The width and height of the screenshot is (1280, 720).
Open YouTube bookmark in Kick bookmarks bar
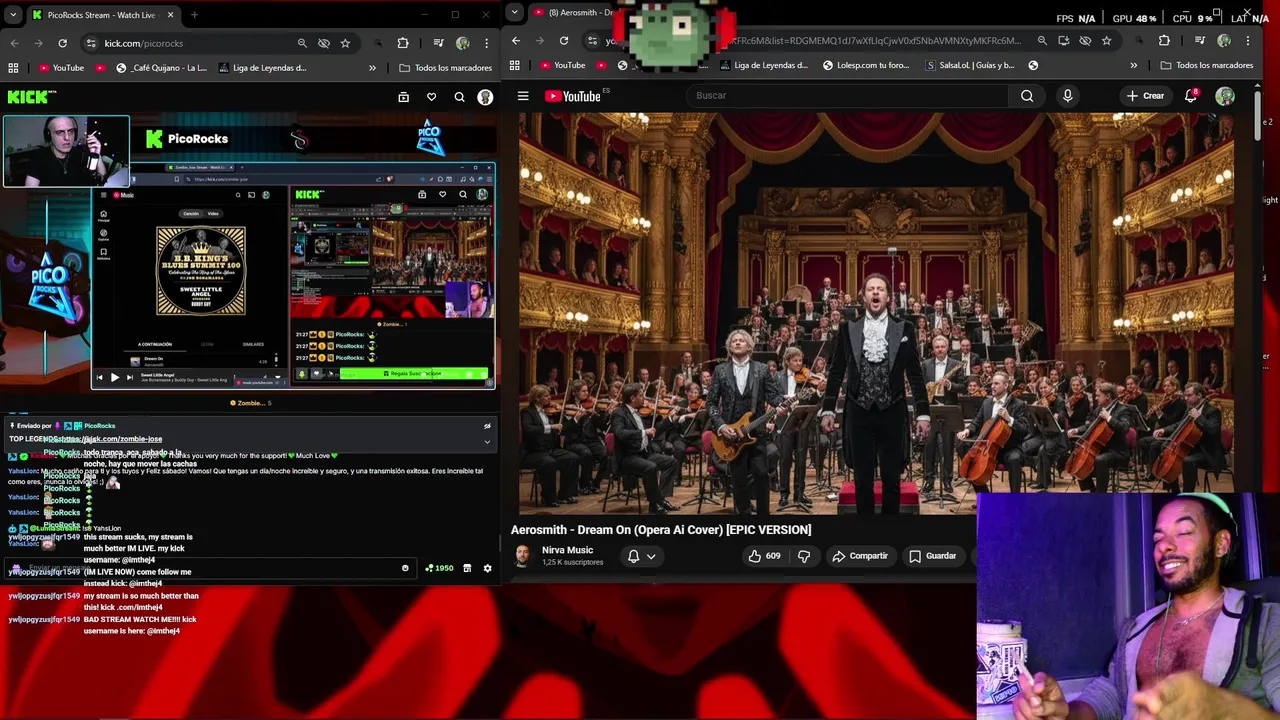pos(61,68)
